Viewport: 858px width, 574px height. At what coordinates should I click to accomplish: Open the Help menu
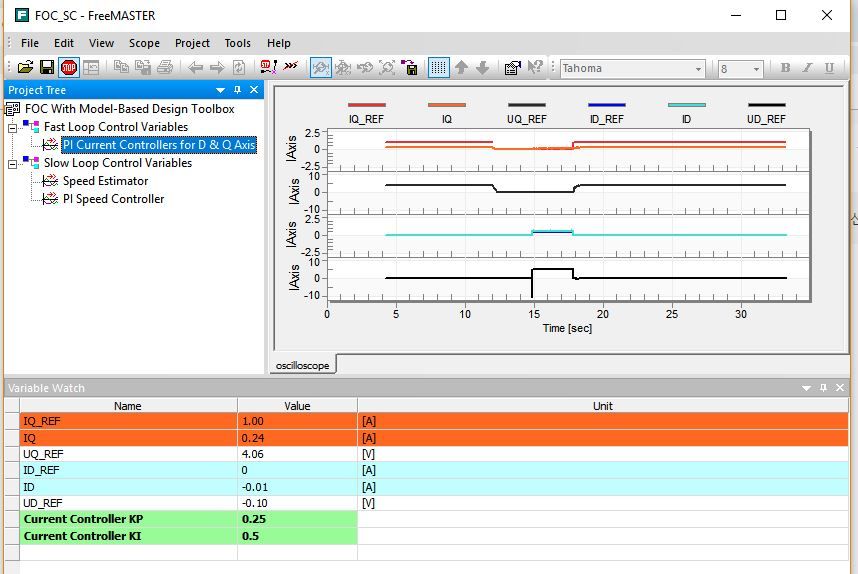(x=279, y=43)
